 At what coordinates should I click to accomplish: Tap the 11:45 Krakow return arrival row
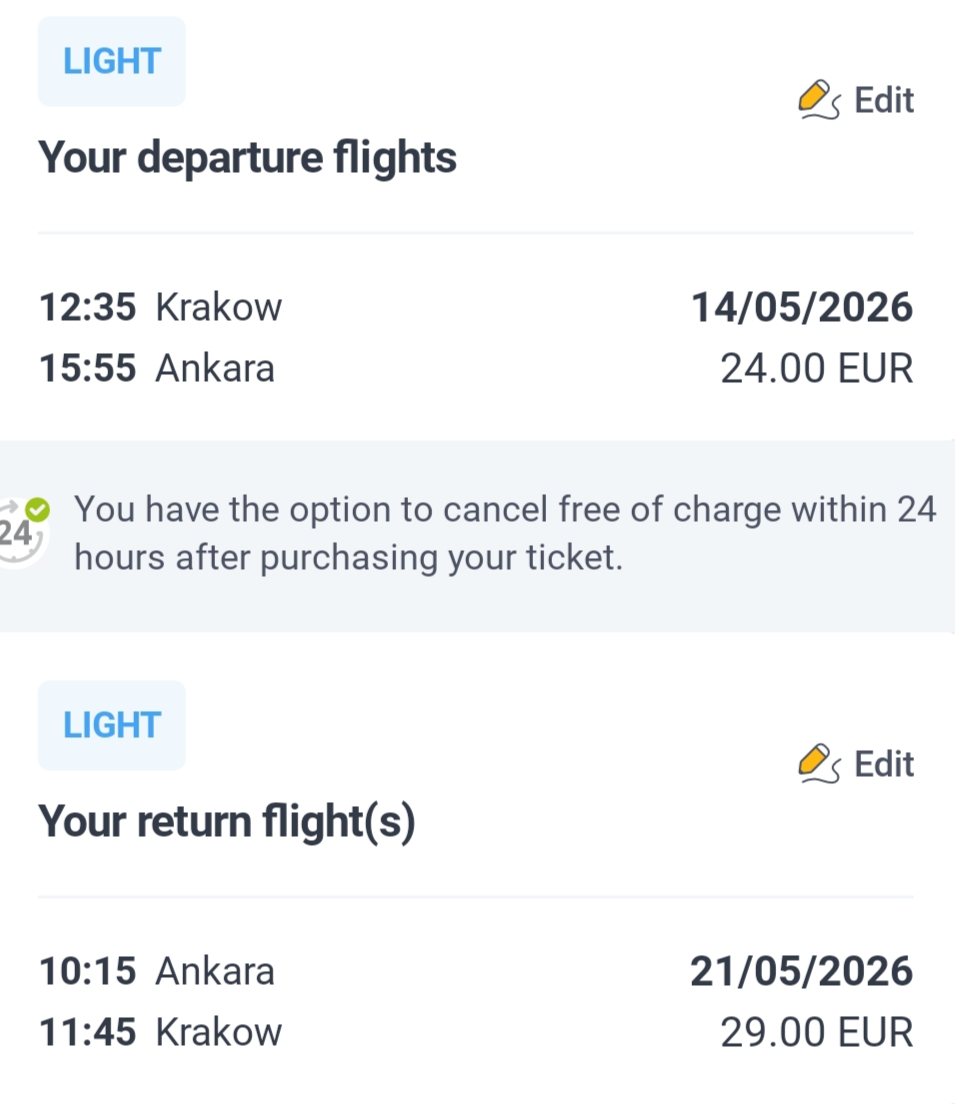[x=161, y=1032]
